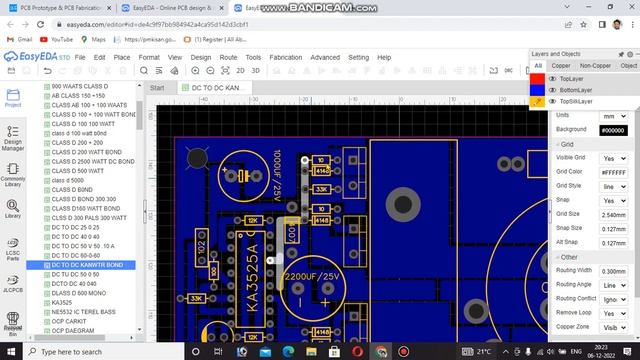640x360 pixels.
Task: Click the Undo toolbar icon
Action: (47, 71)
